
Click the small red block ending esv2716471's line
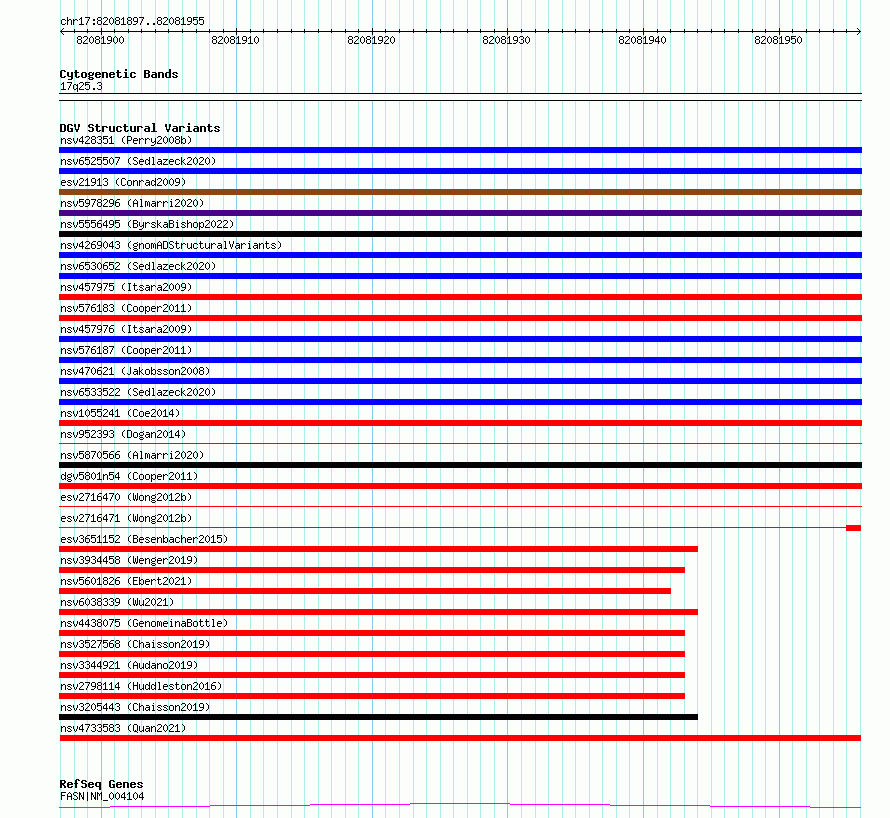[853, 528]
